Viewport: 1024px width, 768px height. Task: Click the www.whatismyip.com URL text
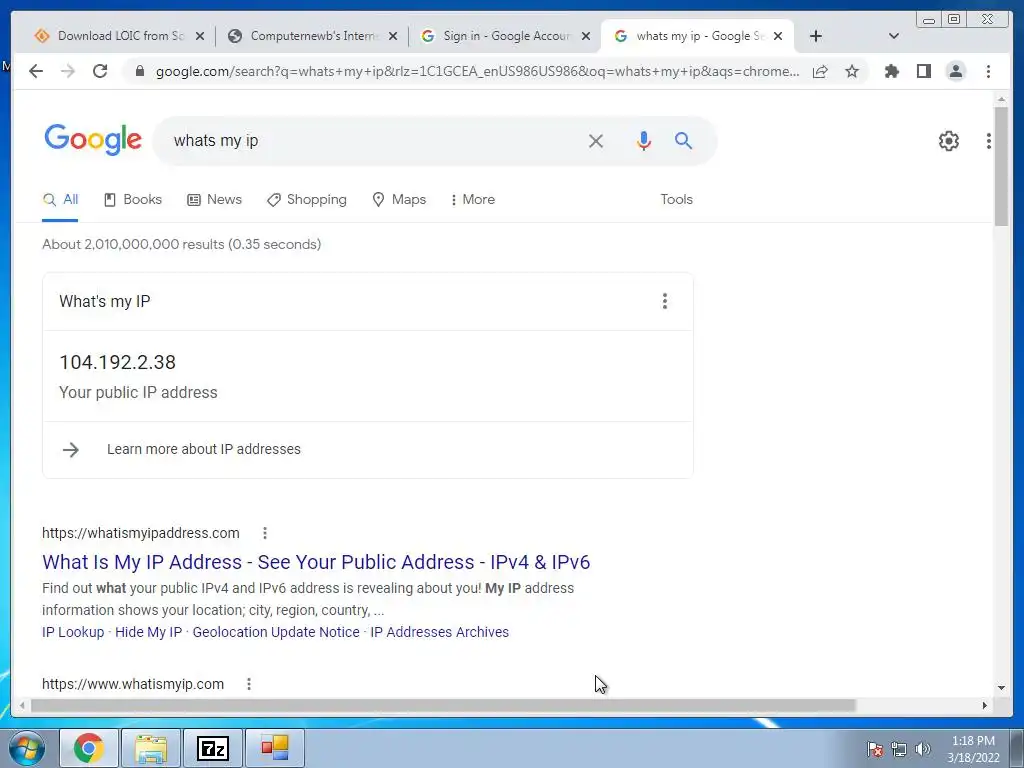pos(133,684)
